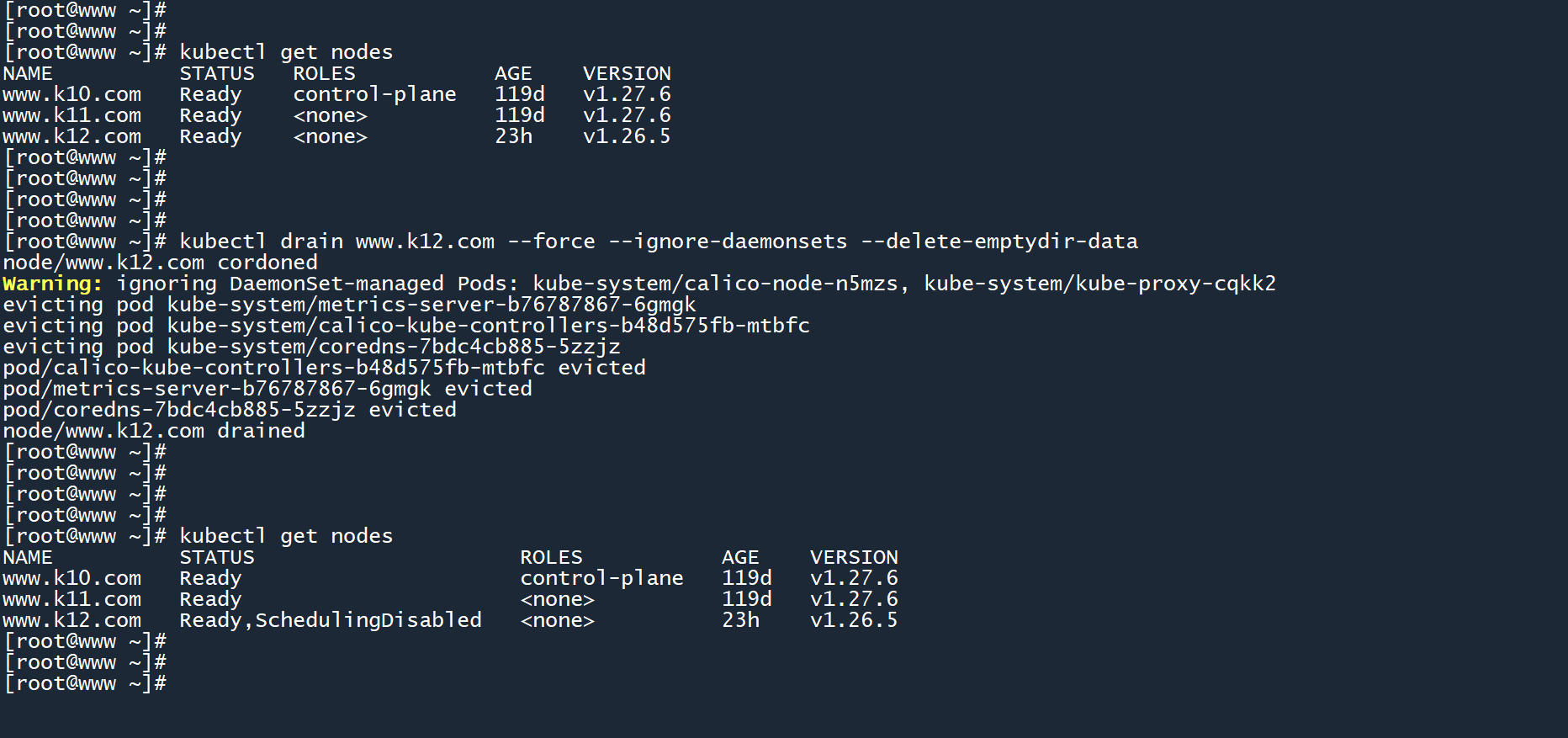Click the last empty shell prompt
The image size is (1568, 738).
(x=84, y=683)
